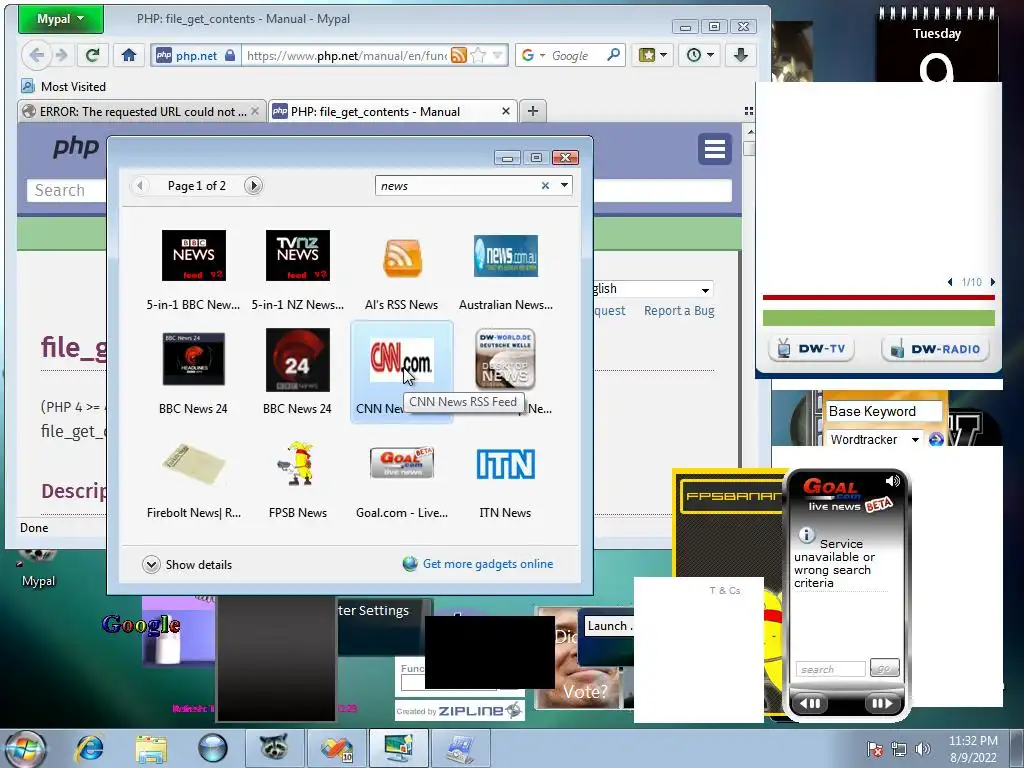Go to next DW gadget headline
The width and height of the screenshot is (1024, 768).
tap(993, 282)
